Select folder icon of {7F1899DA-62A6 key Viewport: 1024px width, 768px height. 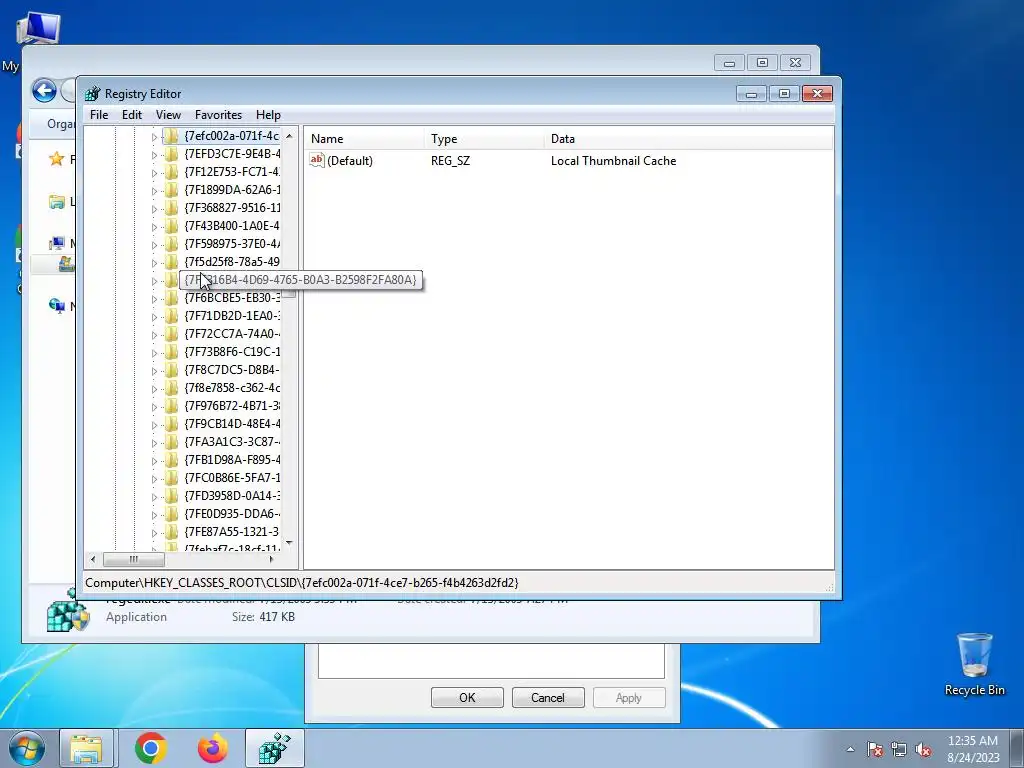point(171,190)
